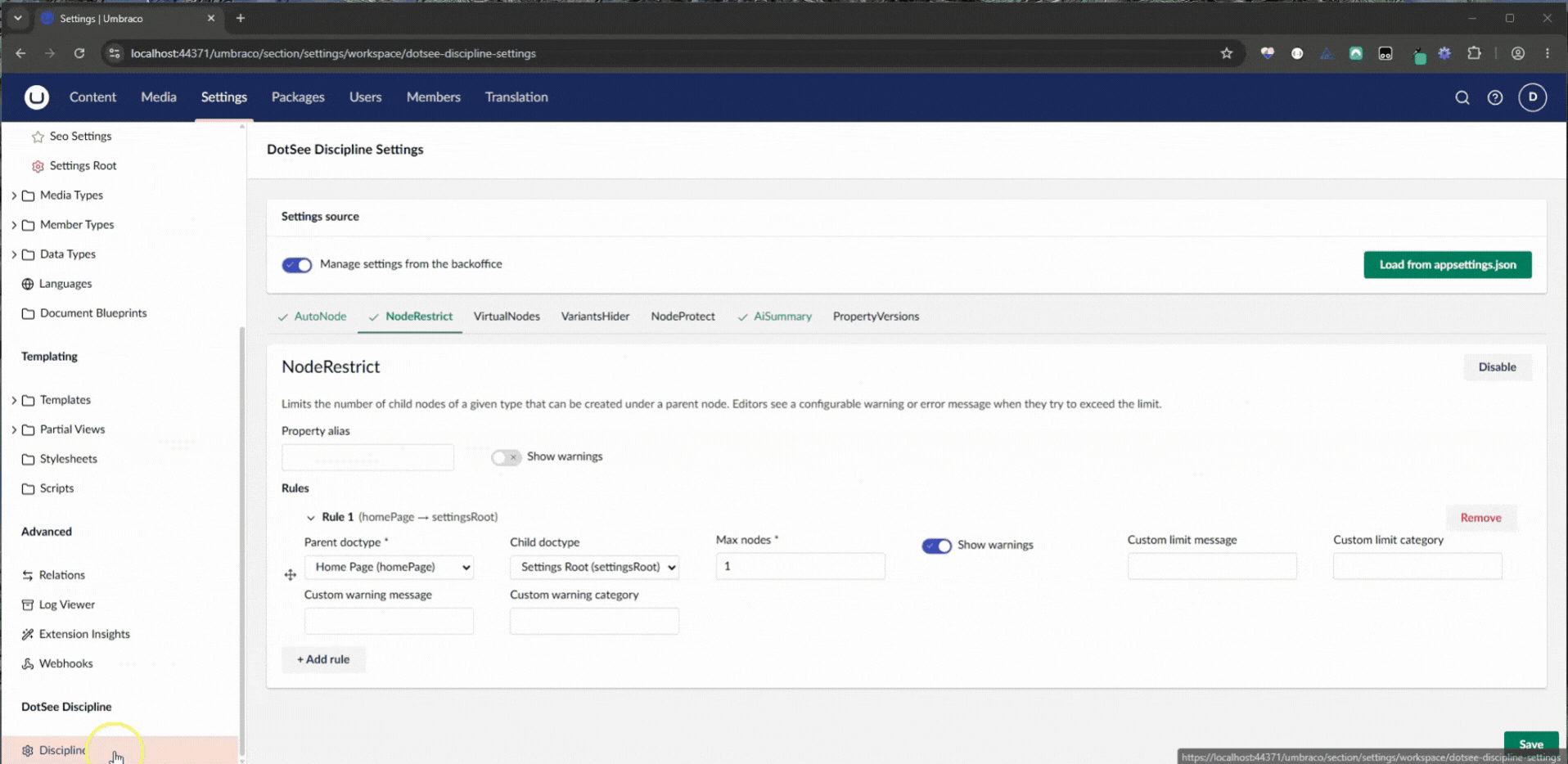Image resolution: width=1568 pixels, height=764 pixels.
Task: Open the Chrome three-dot menu
Action: [x=1547, y=53]
